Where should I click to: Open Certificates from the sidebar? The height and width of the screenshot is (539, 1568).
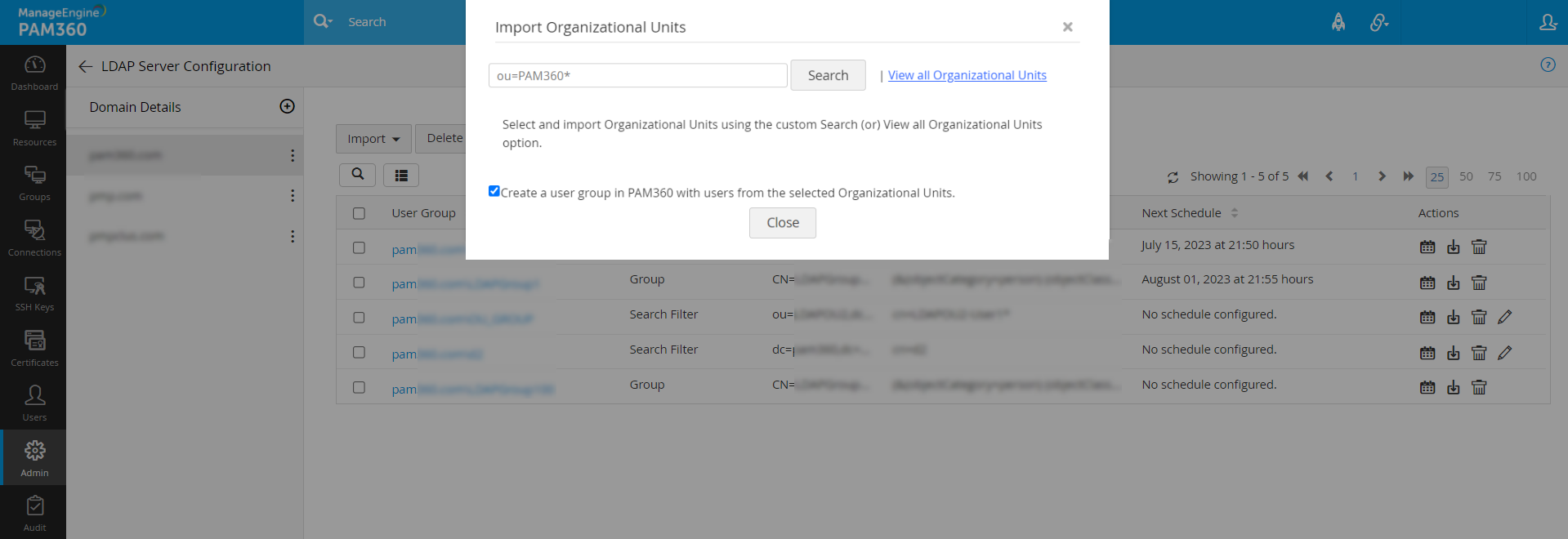coord(34,348)
